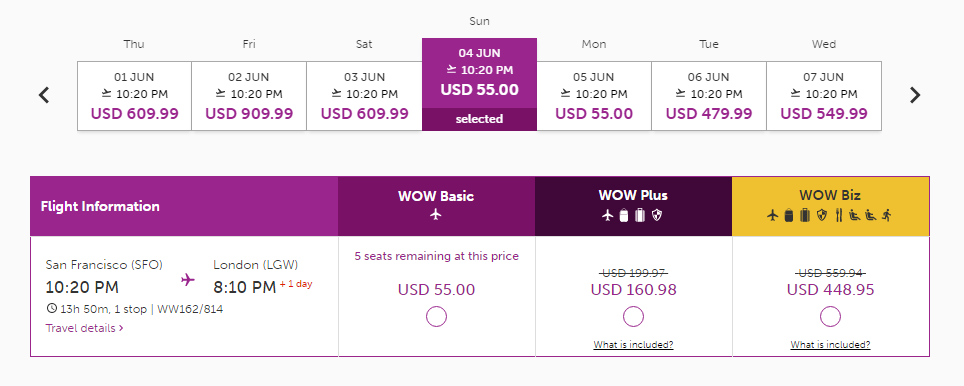Click the meal fork-knife icon in WOW Biz
Screen dimensions: 964x386
838,215
